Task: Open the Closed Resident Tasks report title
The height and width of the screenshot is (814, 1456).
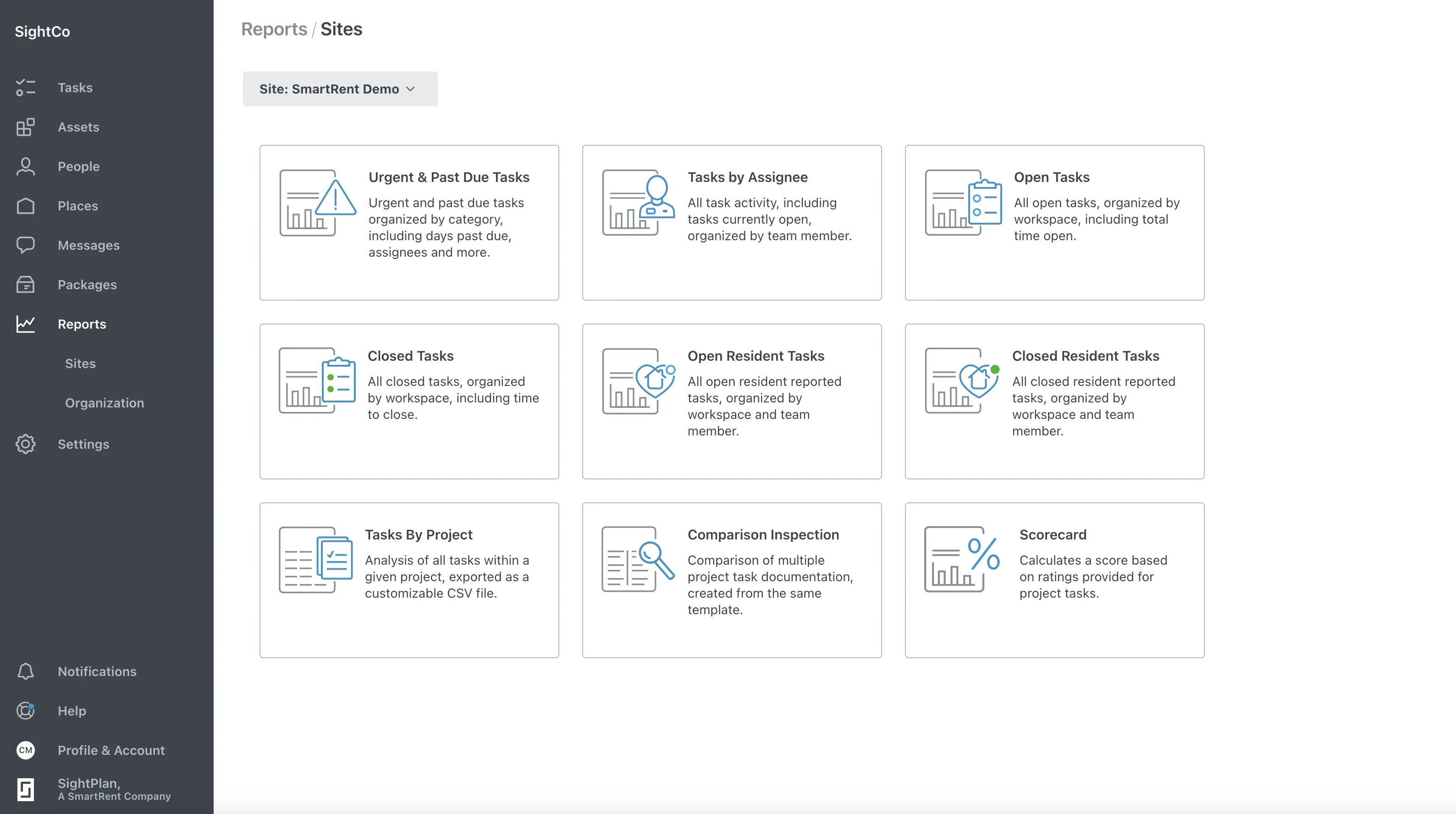Action: [x=1085, y=356]
